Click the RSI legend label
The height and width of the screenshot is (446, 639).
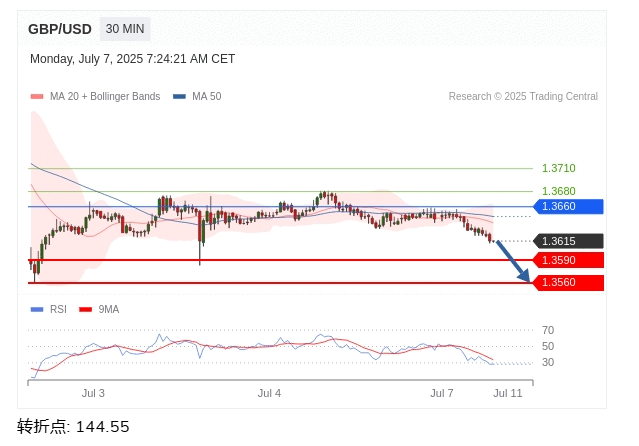click(58, 310)
